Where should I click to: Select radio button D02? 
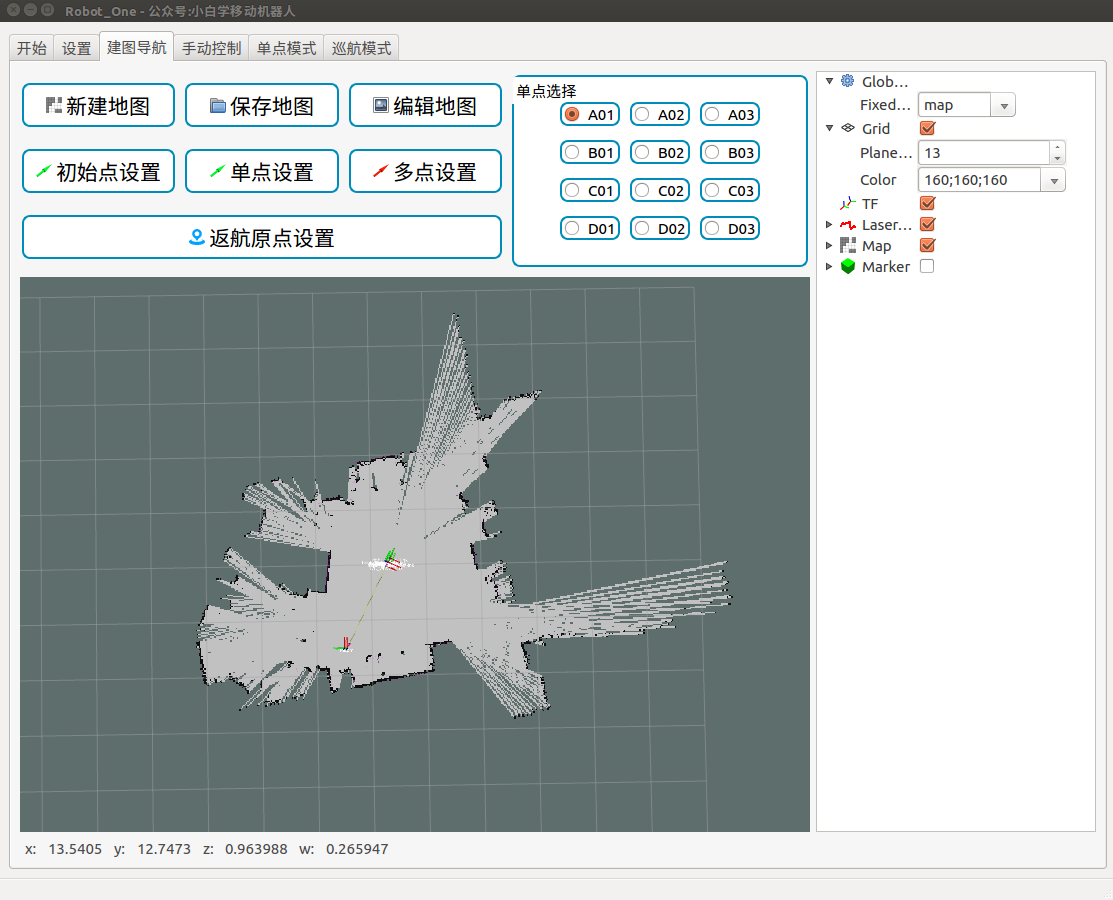pos(642,228)
